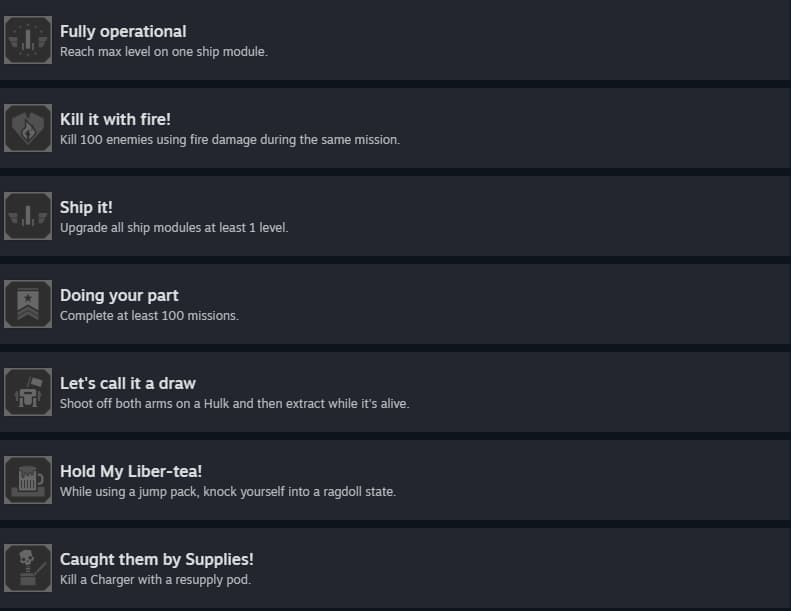Click the "Doing your part" title
791x611 pixels.
tap(119, 296)
